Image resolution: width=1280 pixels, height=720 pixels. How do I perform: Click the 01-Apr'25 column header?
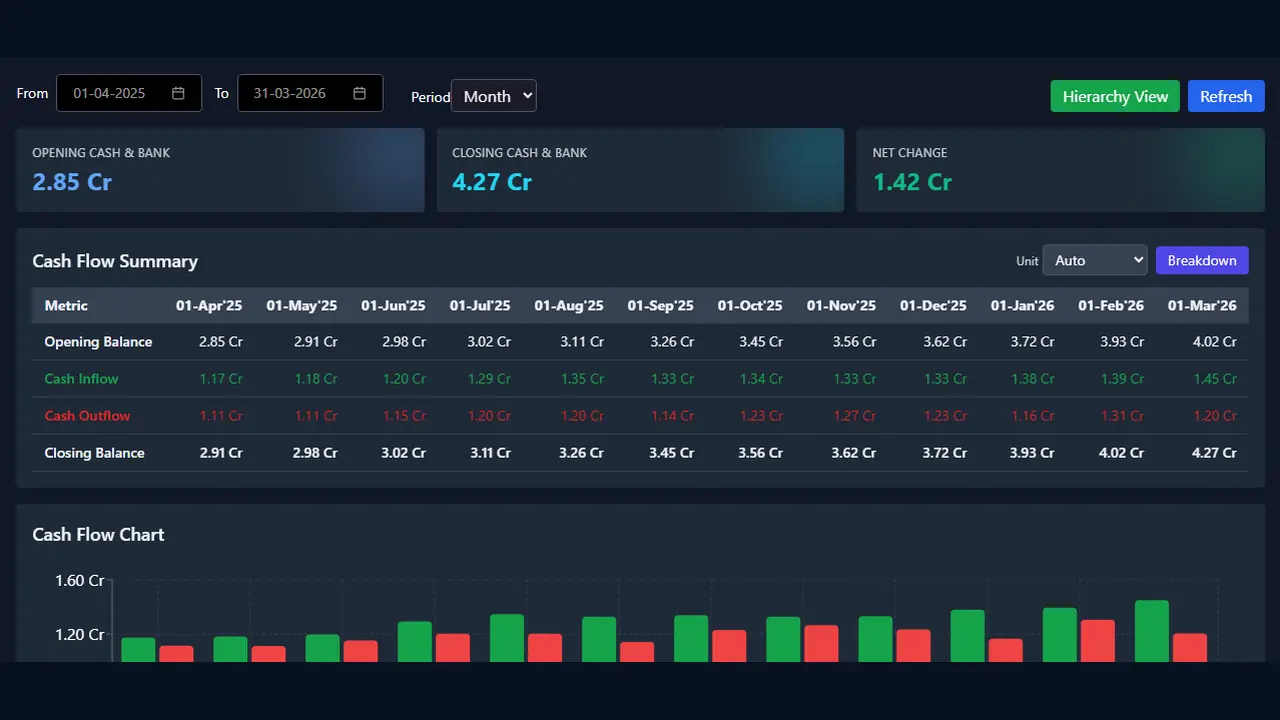[209, 305]
